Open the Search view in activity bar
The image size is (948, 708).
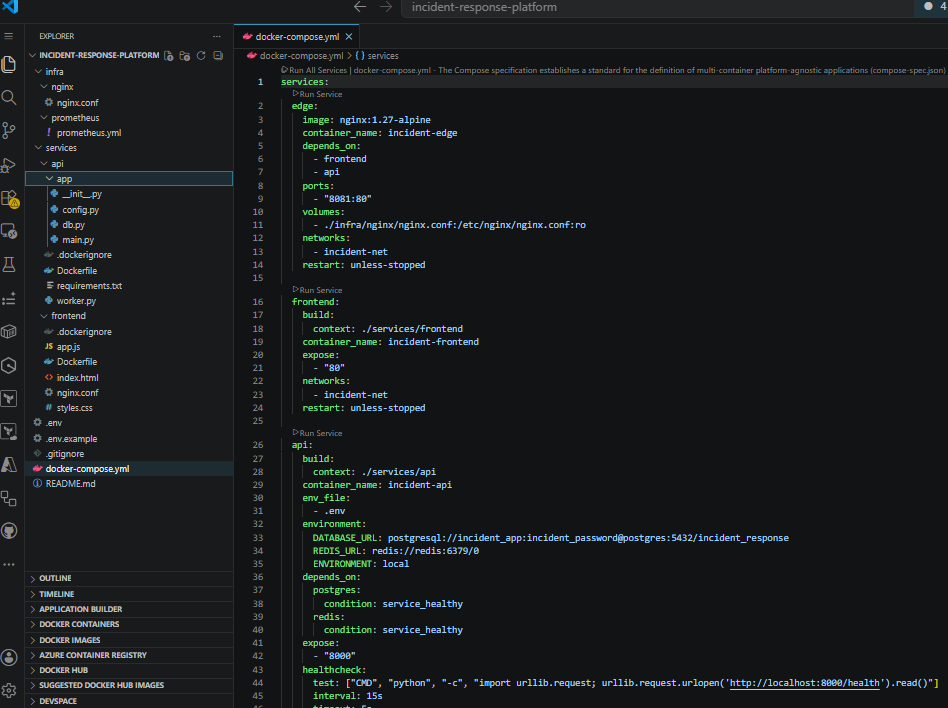point(9,97)
